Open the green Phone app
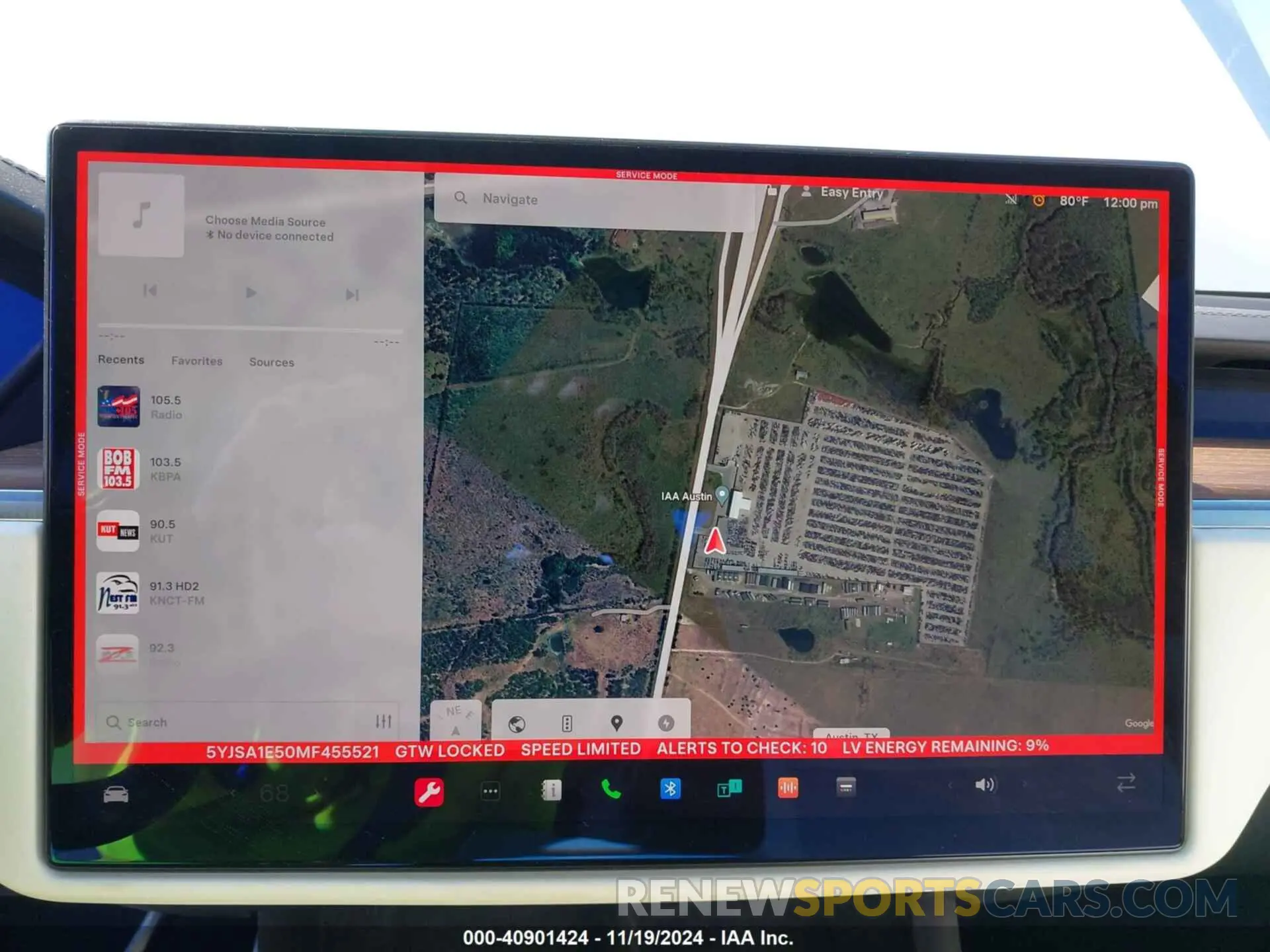 611,789
